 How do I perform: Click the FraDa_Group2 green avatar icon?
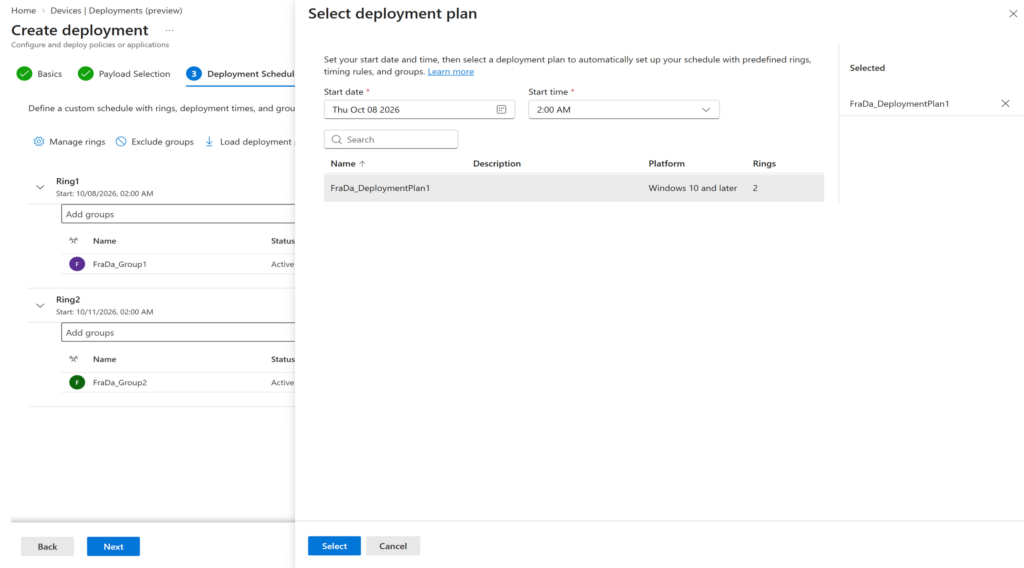tap(77, 383)
